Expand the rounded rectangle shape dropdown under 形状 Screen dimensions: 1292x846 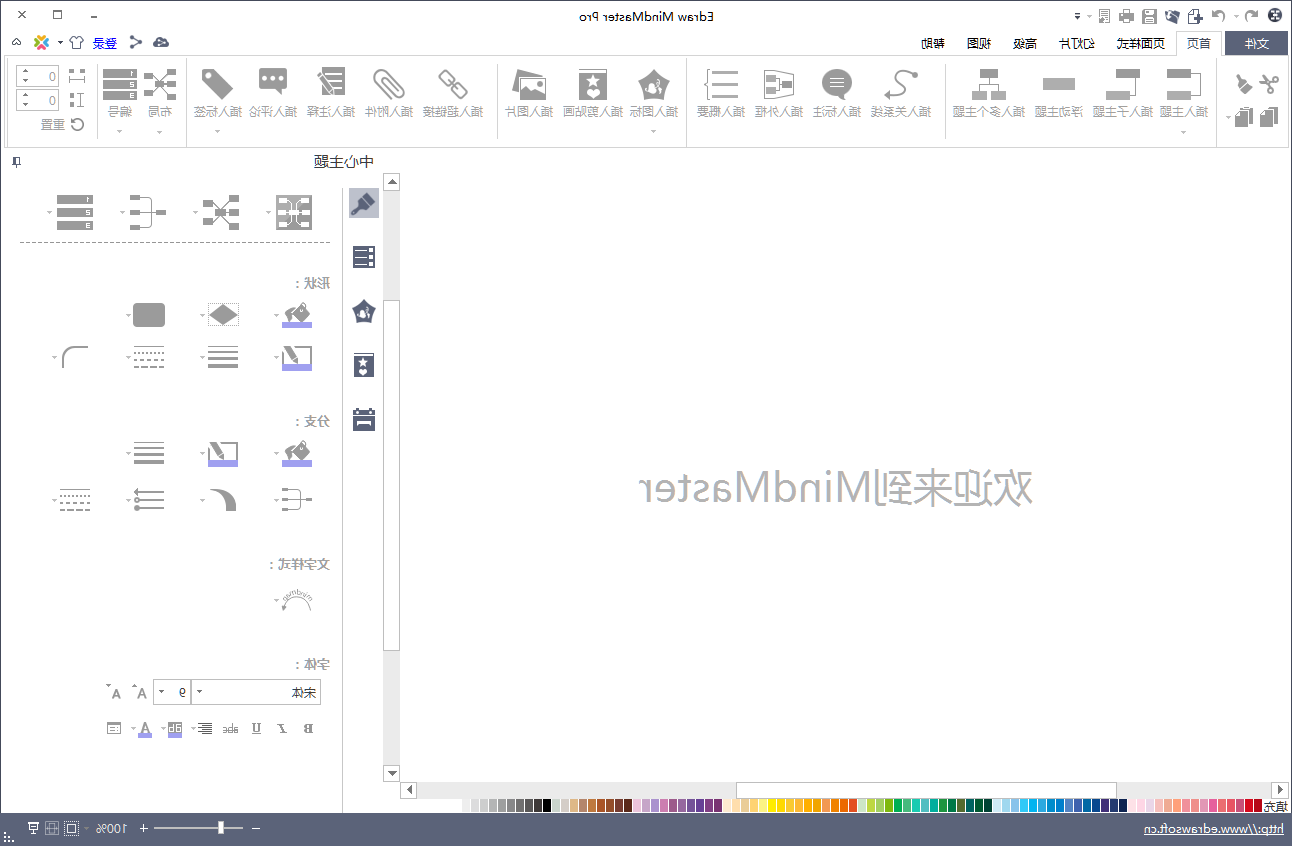(128, 315)
